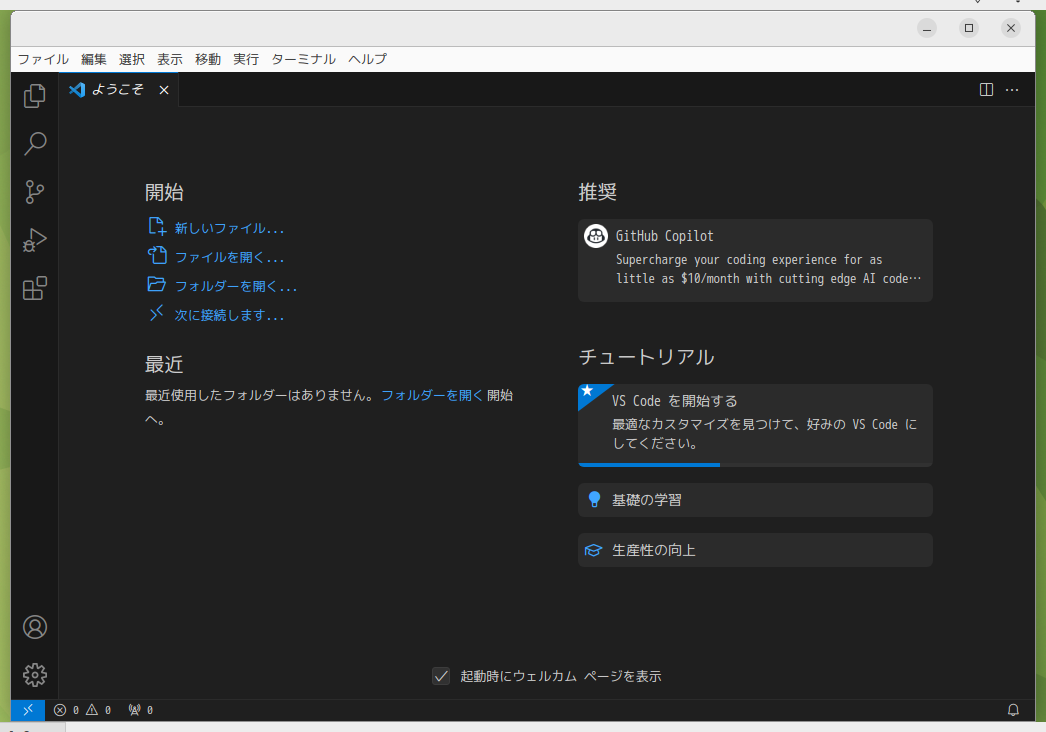Open the Explorer view in activity bar

pyautogui.click(x=35, y=96)
